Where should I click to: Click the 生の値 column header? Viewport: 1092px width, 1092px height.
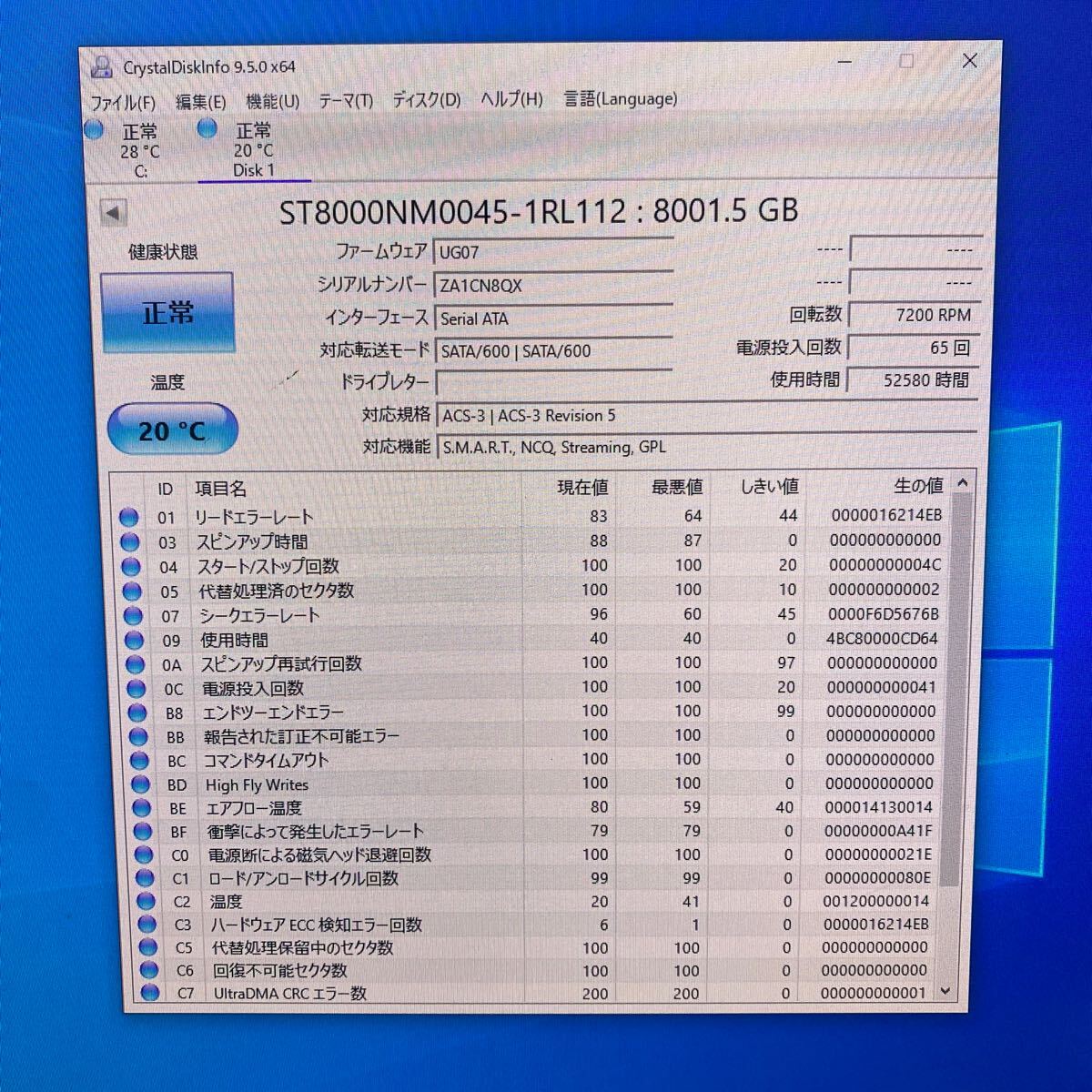coord(917,486)
